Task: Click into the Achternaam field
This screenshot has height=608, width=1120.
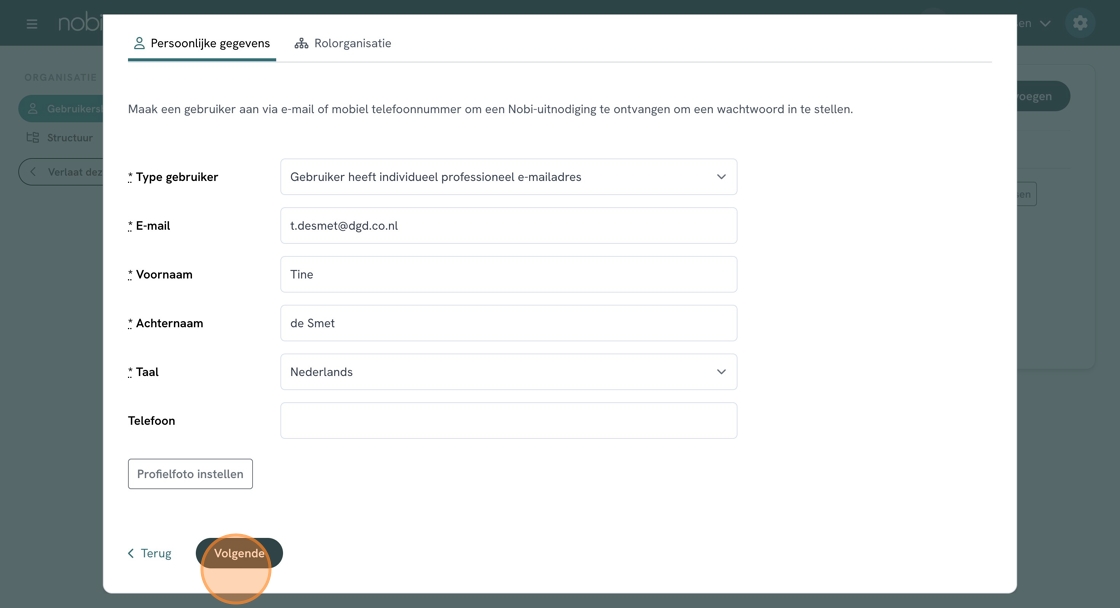Action: [x=508, y=324]
